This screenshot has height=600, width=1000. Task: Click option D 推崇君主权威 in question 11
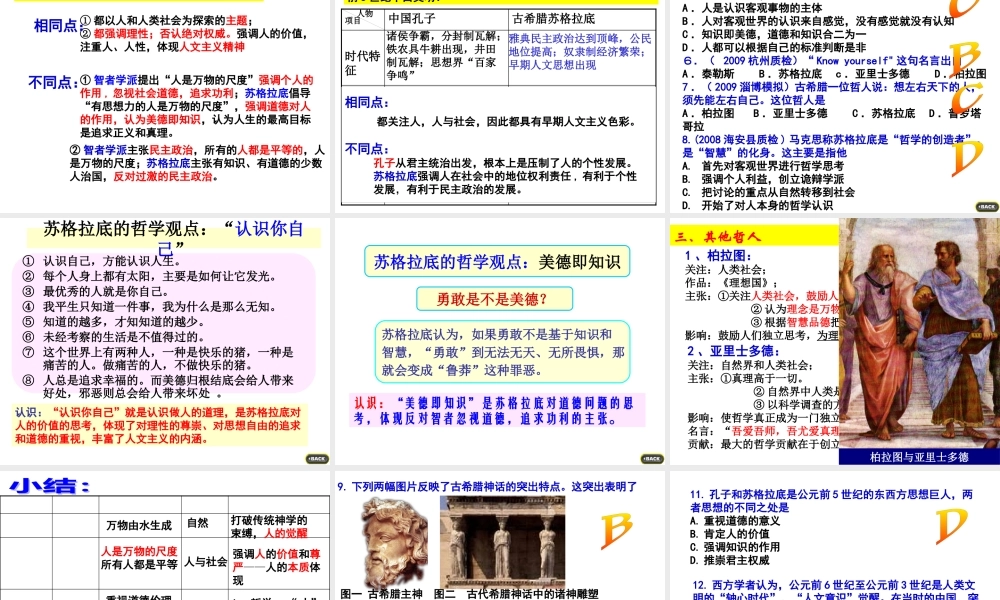[x=730, y=560]
